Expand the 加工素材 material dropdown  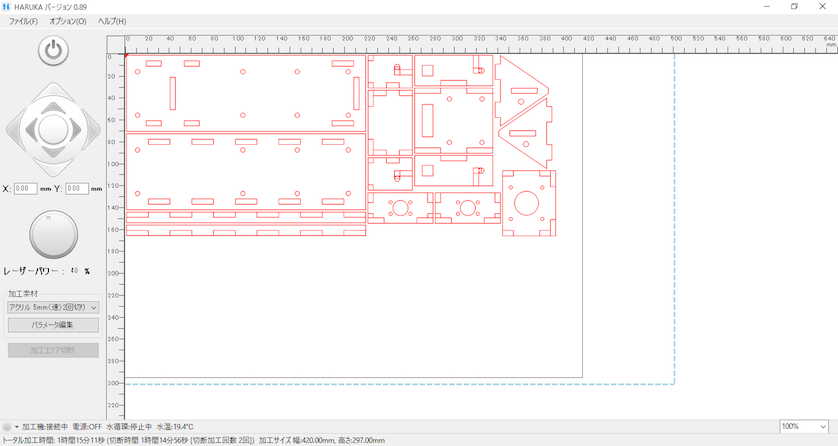tap(53, 307)
